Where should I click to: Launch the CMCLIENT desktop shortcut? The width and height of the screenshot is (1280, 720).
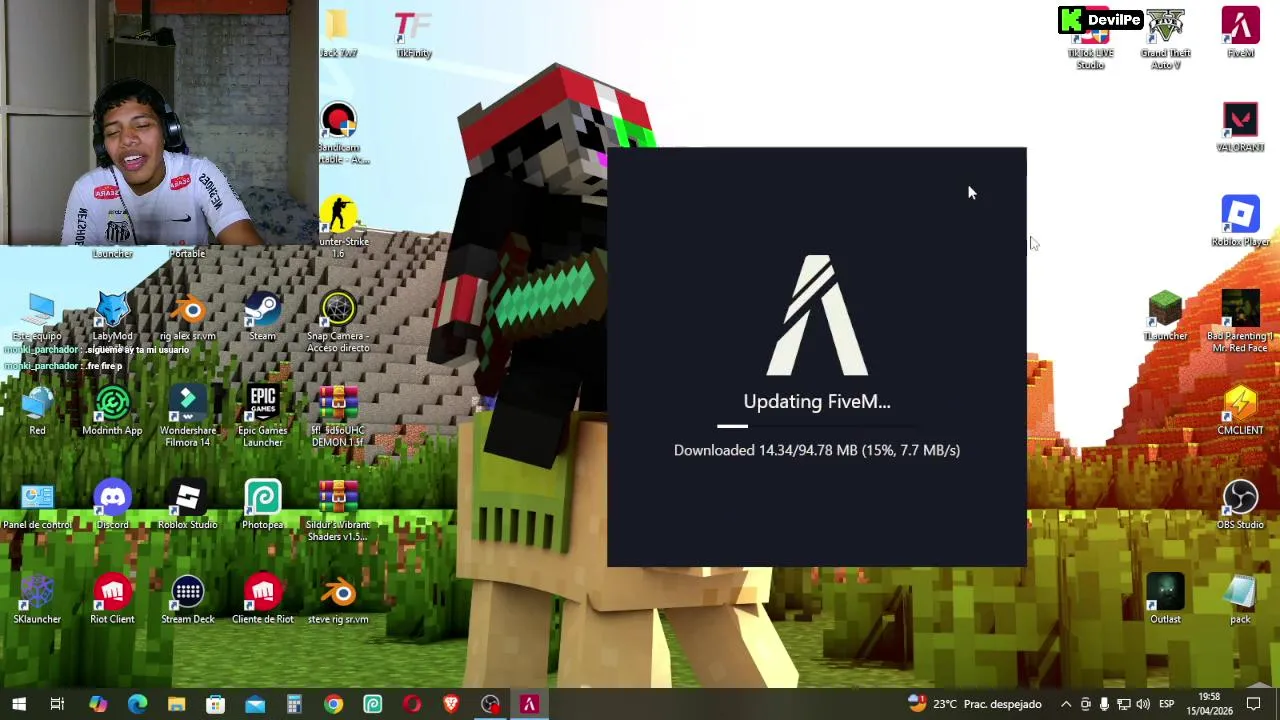pos(1240,411)
